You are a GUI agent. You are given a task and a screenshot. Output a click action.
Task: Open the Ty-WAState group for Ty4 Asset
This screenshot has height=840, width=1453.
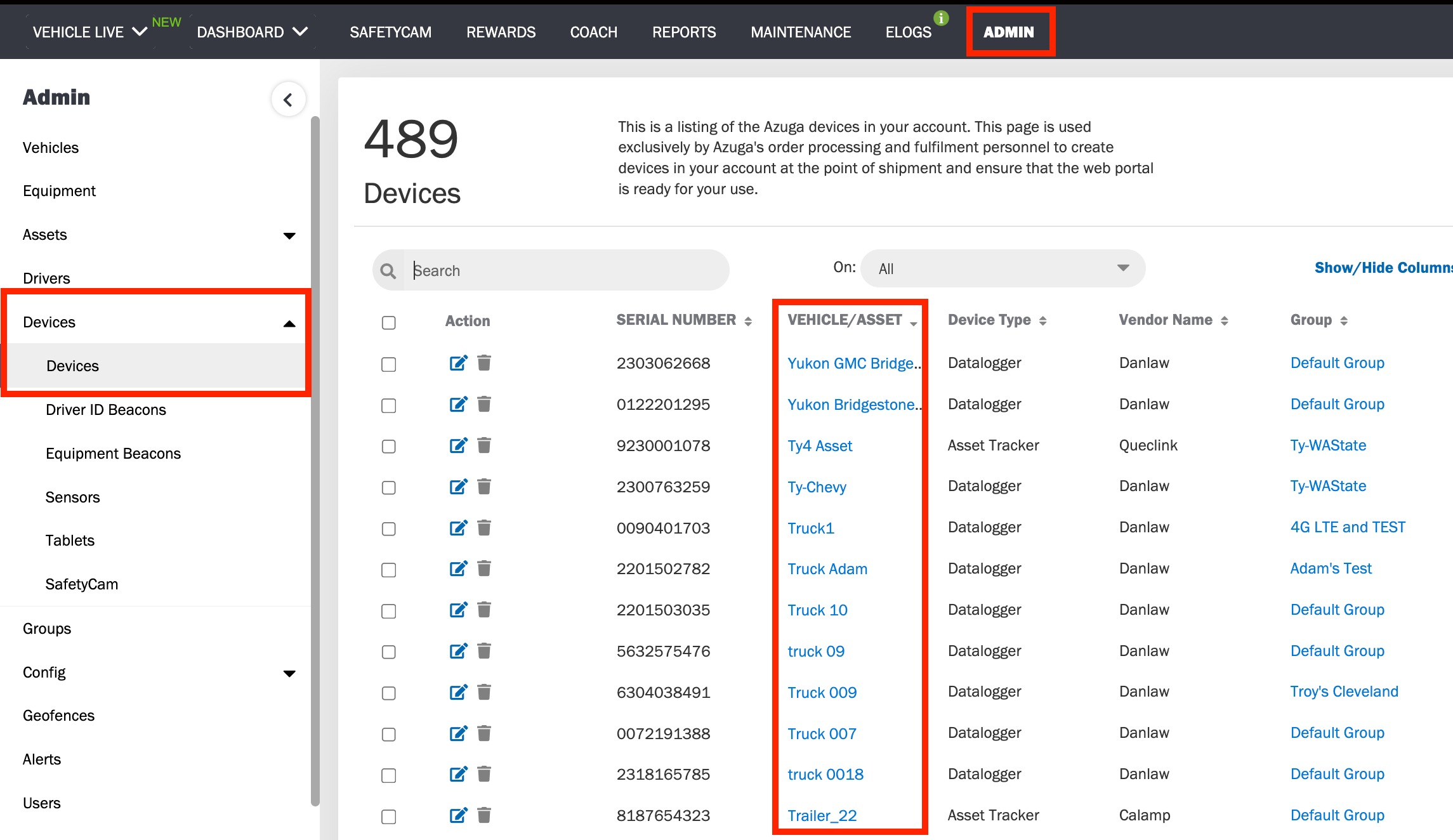click(1328, 445)
